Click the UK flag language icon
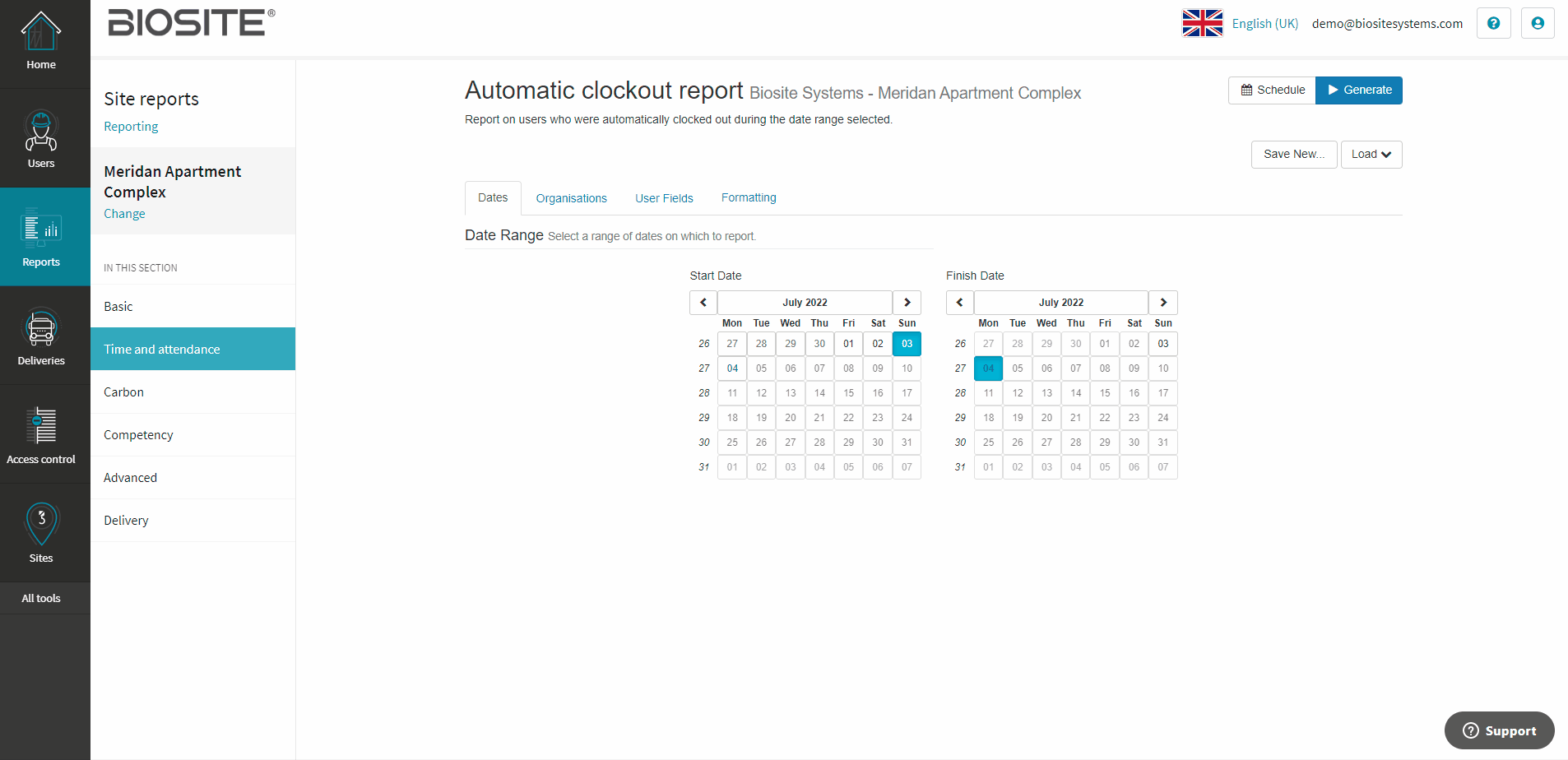The image size is (1568, 760). [x=1203, y=23]
